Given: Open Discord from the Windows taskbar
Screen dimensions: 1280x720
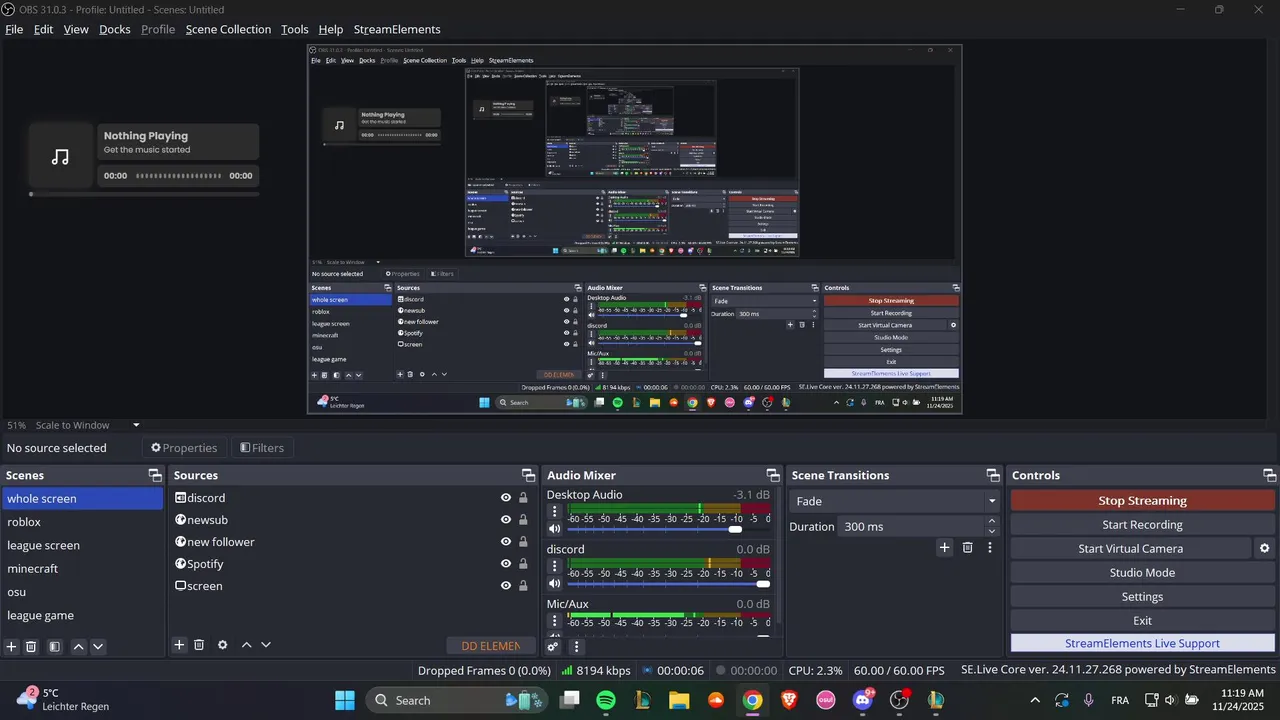Looking at the screenshot, I should 862,700.
